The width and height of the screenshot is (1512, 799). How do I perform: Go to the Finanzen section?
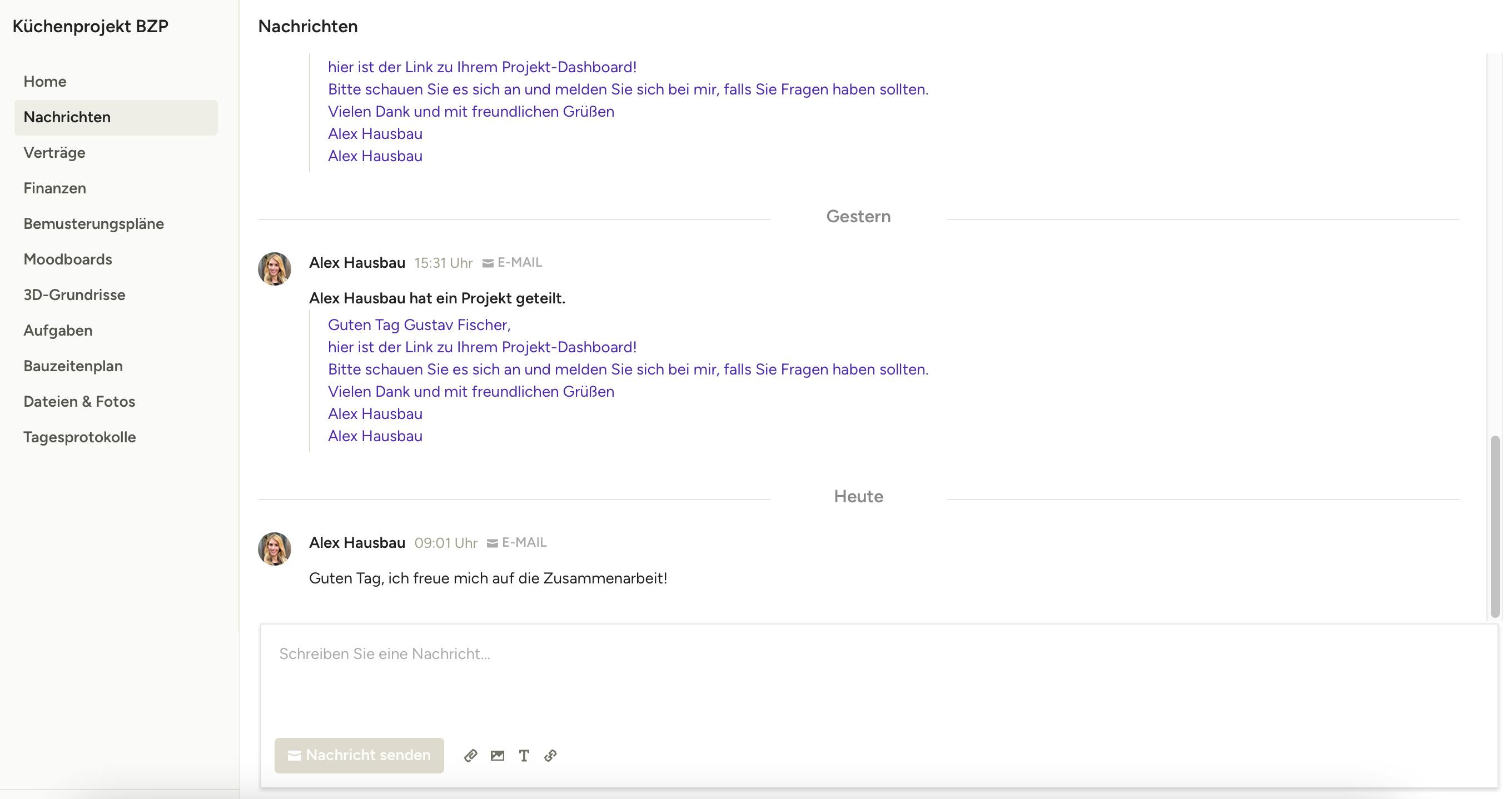click(x=54, y=188)
